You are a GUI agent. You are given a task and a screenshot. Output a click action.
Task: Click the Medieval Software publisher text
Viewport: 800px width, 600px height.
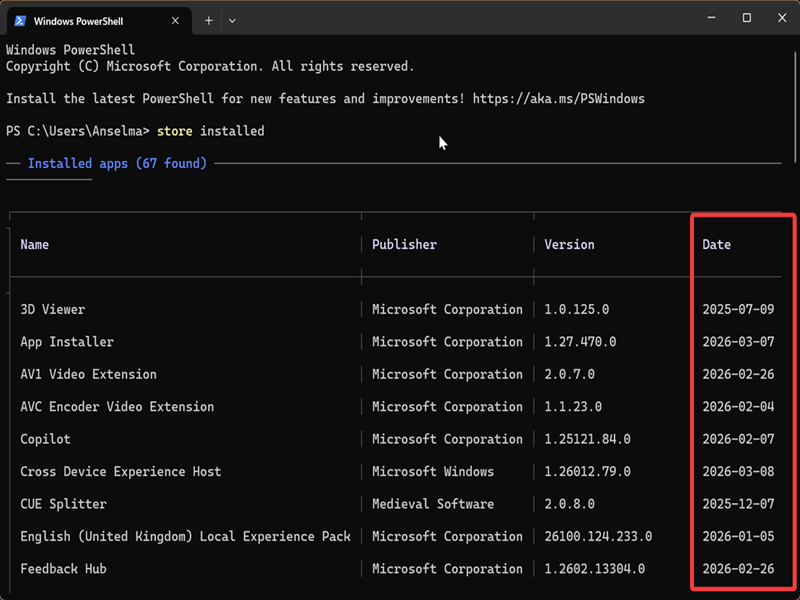(433, 504)
